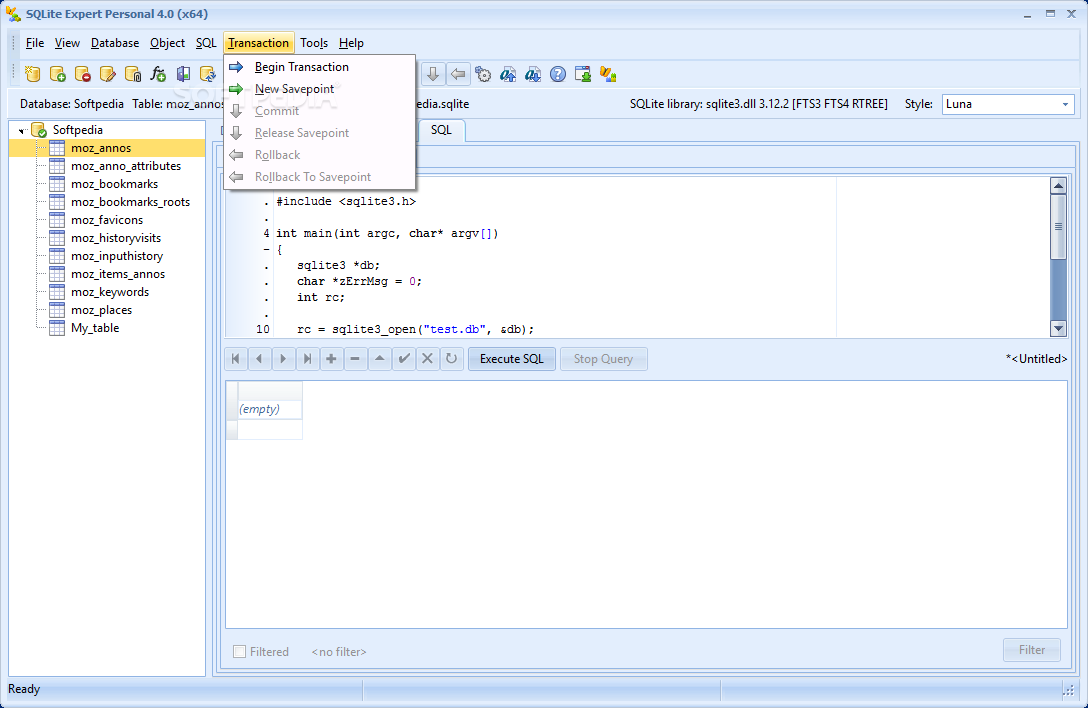The height and width of the screenshot is (708, 1088).
Task: Click the minus delete record button
Action: pyautogui.click(x=355, y=359)
